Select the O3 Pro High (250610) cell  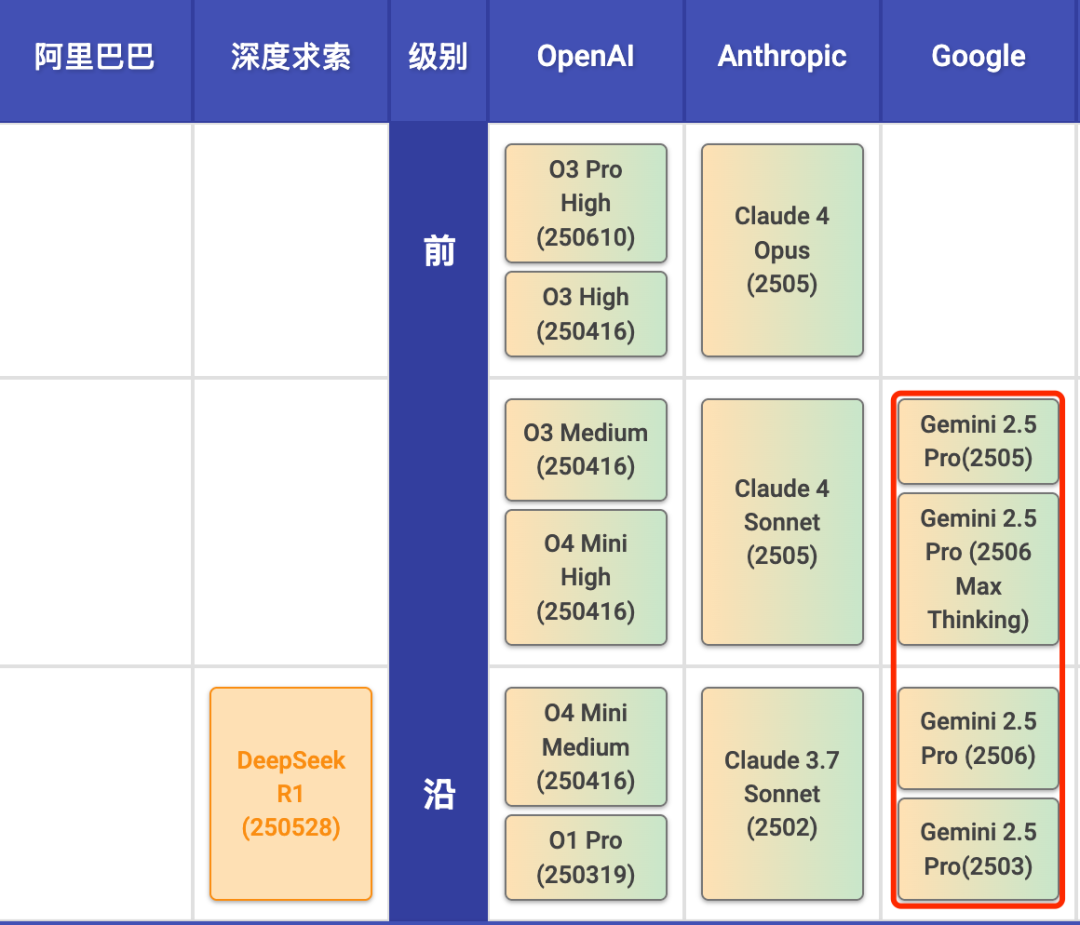click(x=585, y=203)
